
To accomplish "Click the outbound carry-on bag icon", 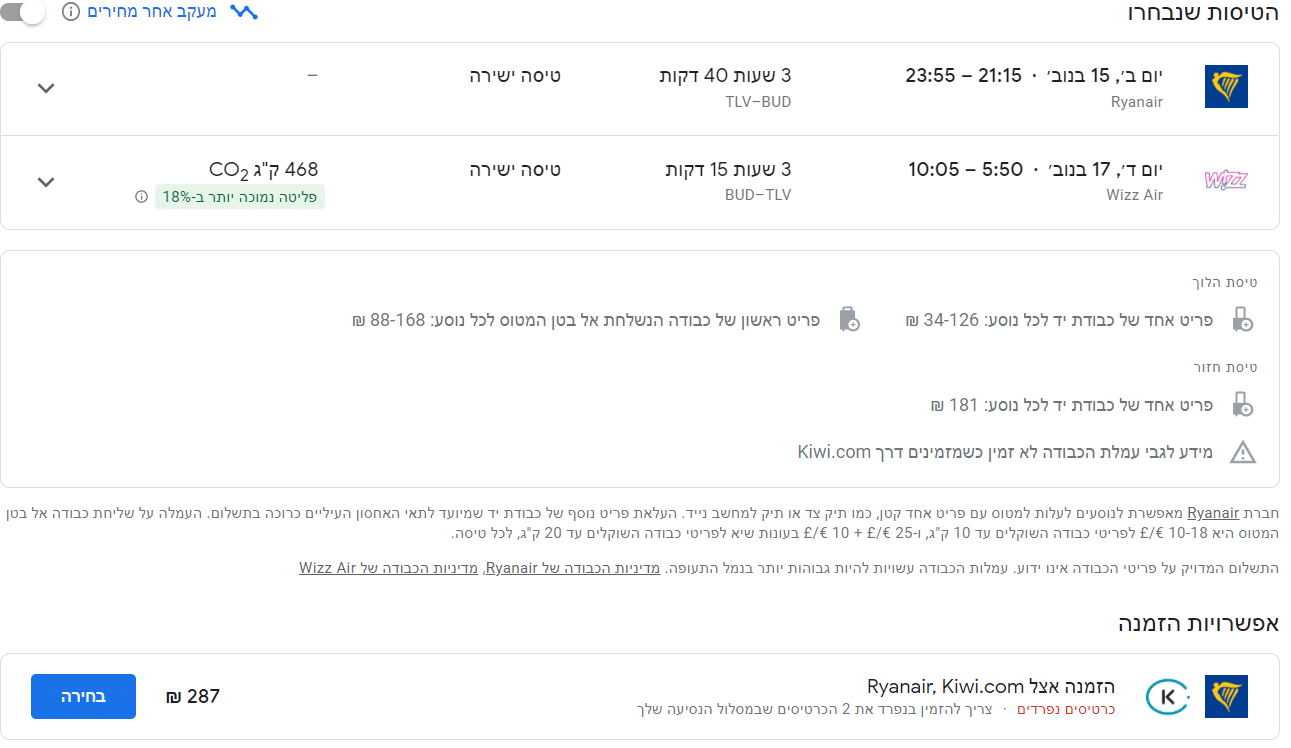I will (1243, 320).
